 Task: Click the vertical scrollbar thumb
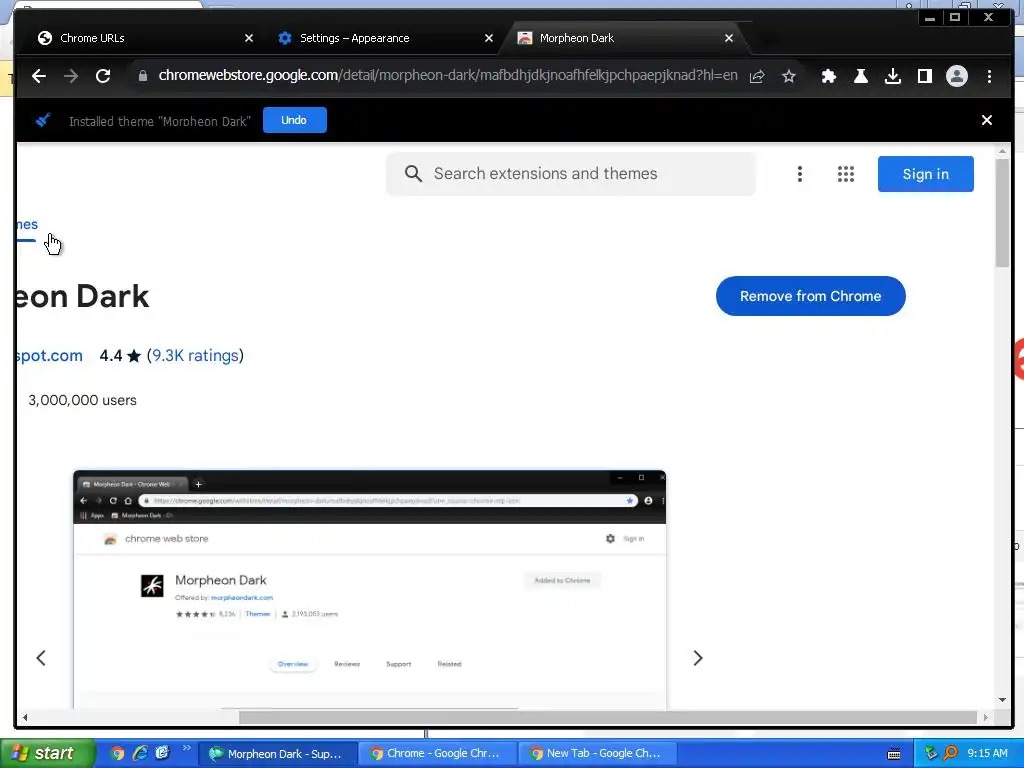pos(1002,212)
